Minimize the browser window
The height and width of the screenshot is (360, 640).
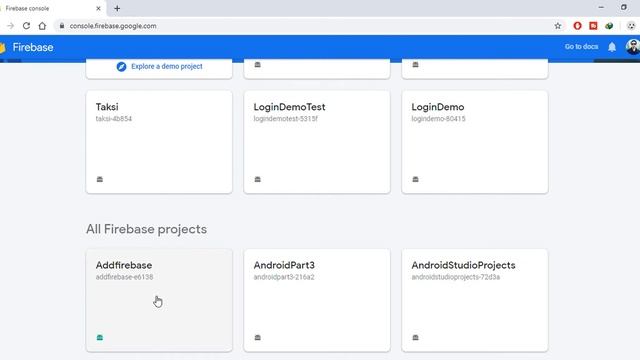tap(601, 7)
